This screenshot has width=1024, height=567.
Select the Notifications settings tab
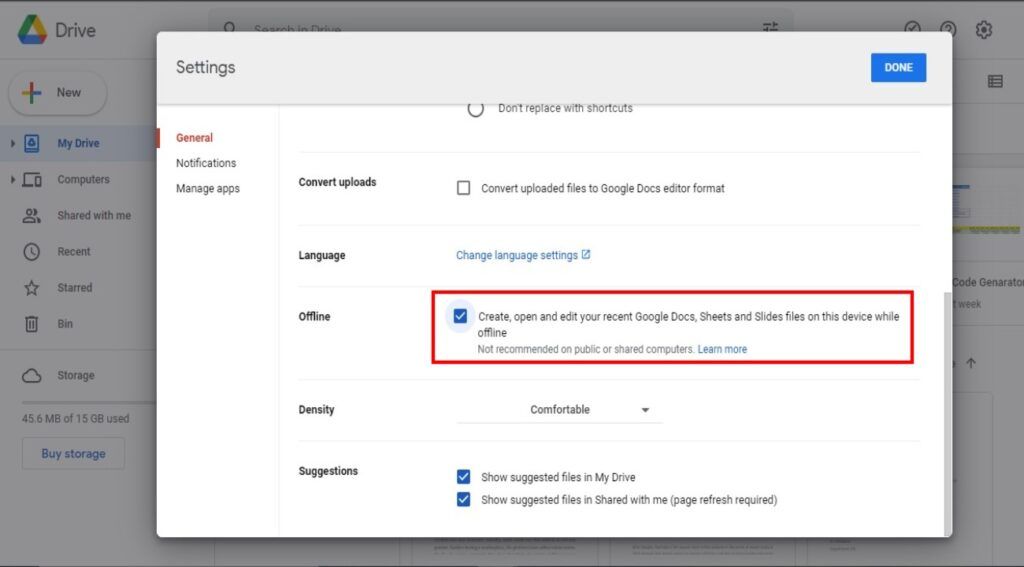click(206, 163)
